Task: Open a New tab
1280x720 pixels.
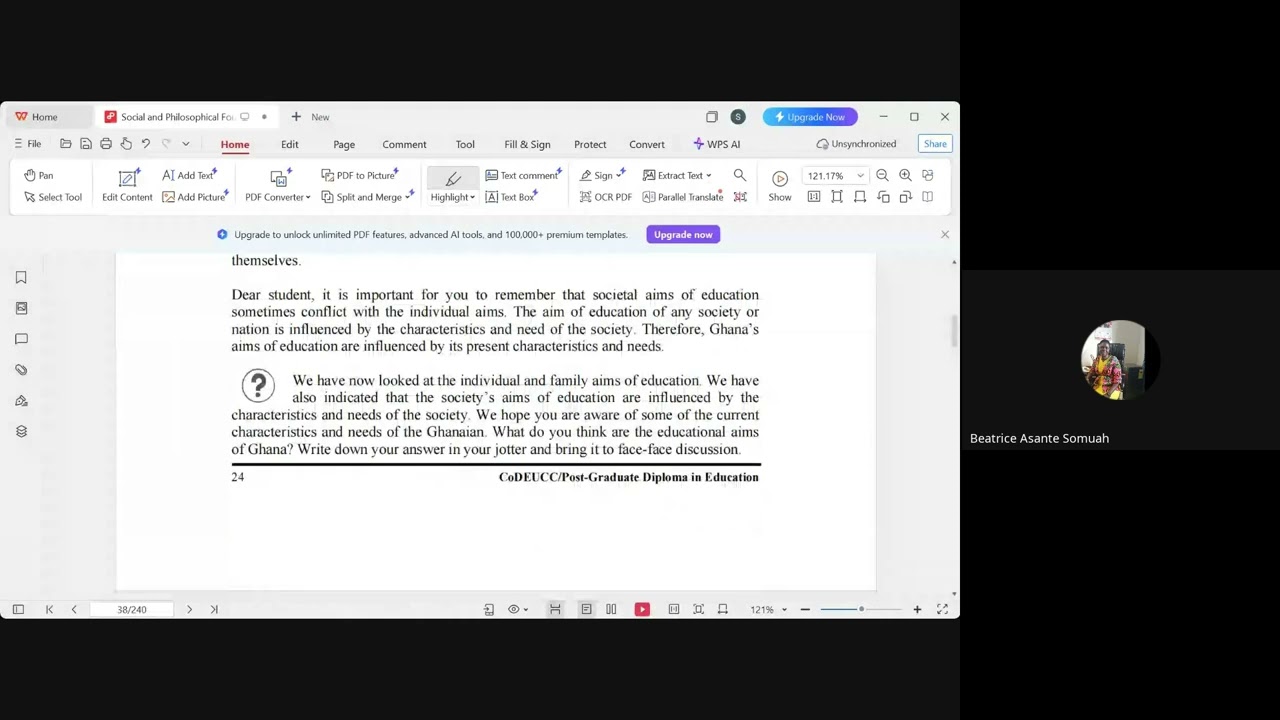Action: 311,117
